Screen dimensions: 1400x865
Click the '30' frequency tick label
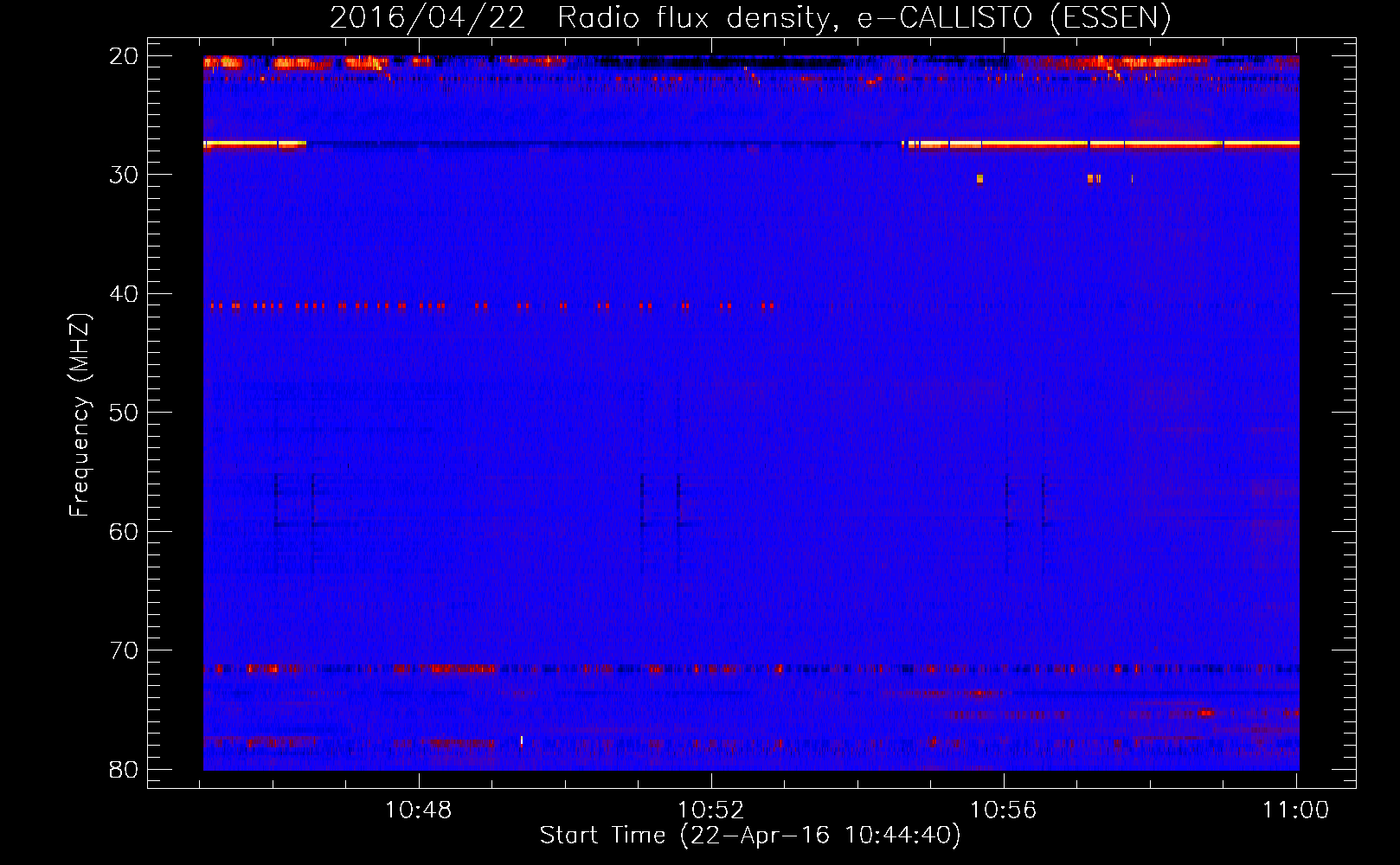pos(124,175)
